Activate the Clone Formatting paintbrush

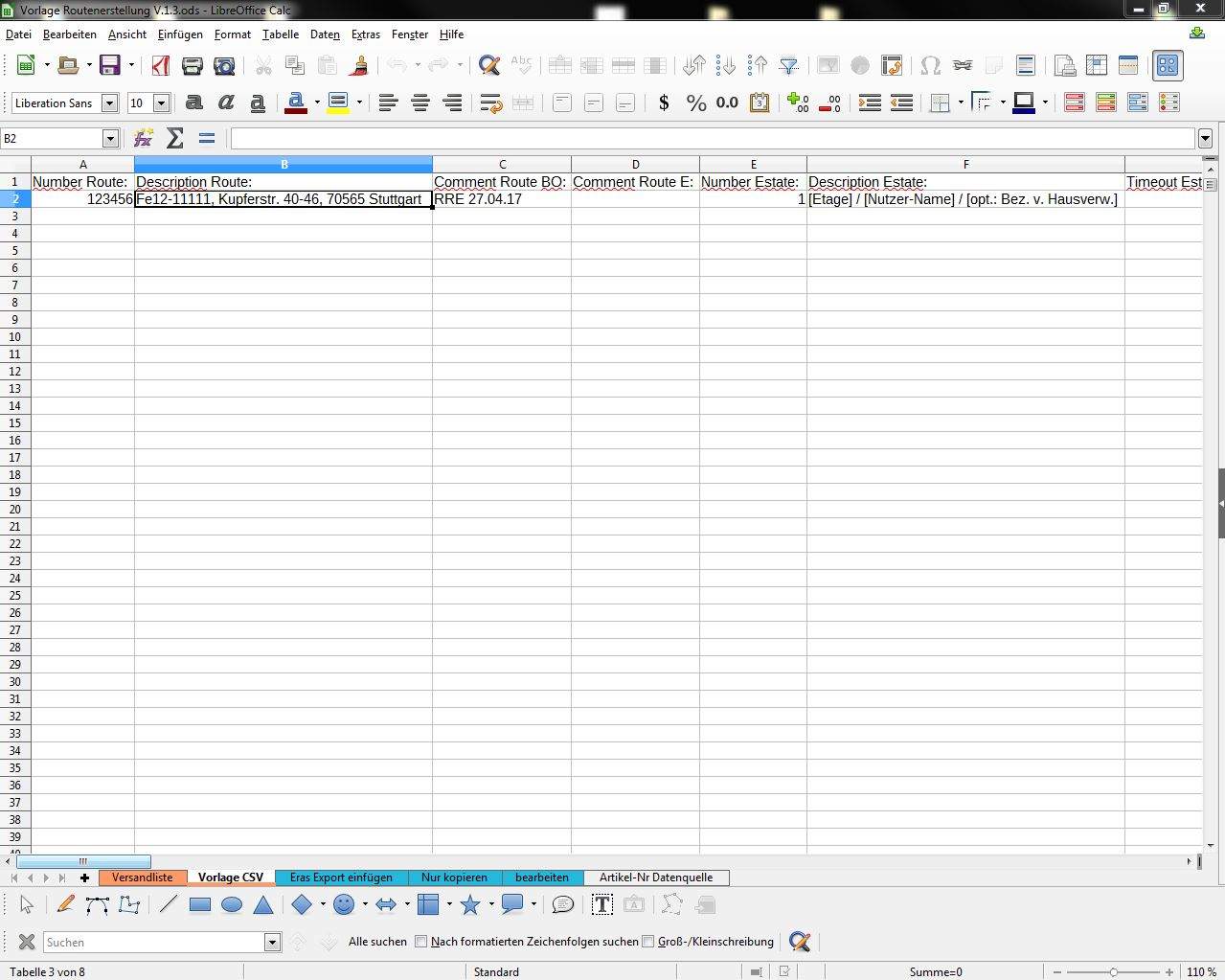(x=359, y=65)
